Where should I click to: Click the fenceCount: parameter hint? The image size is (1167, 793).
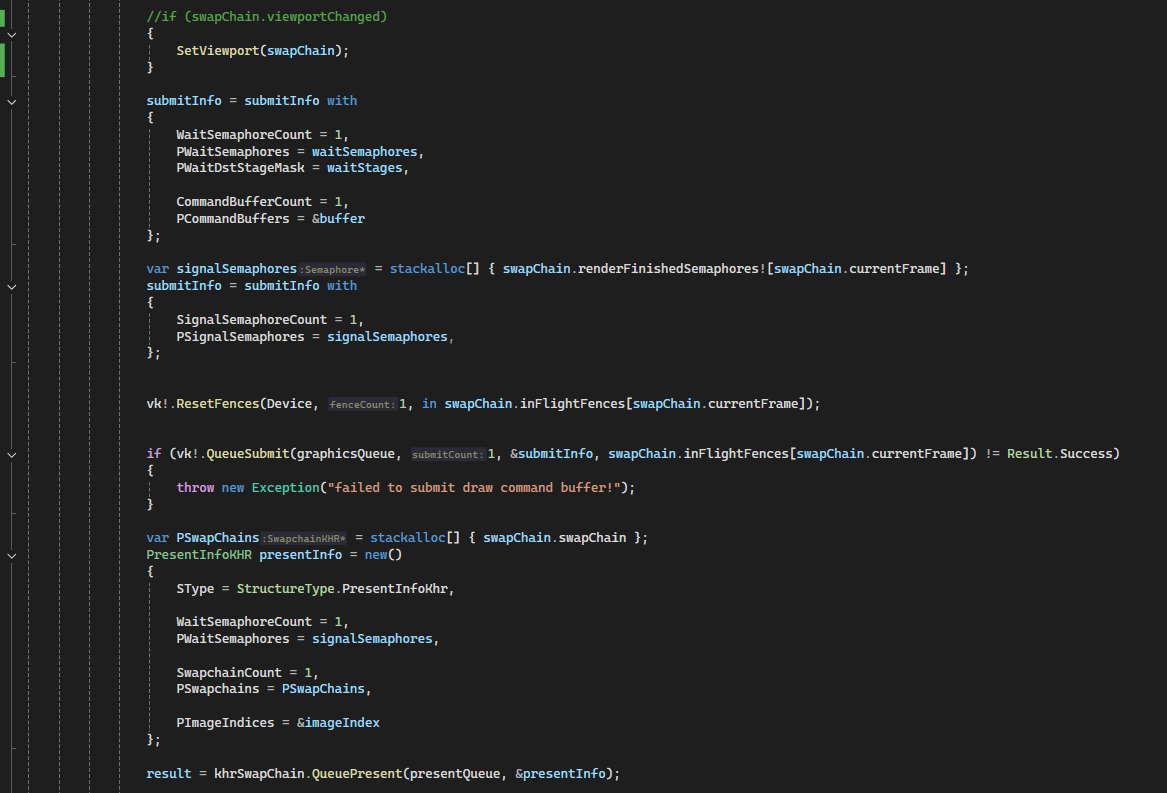click(x=362, y=404)
